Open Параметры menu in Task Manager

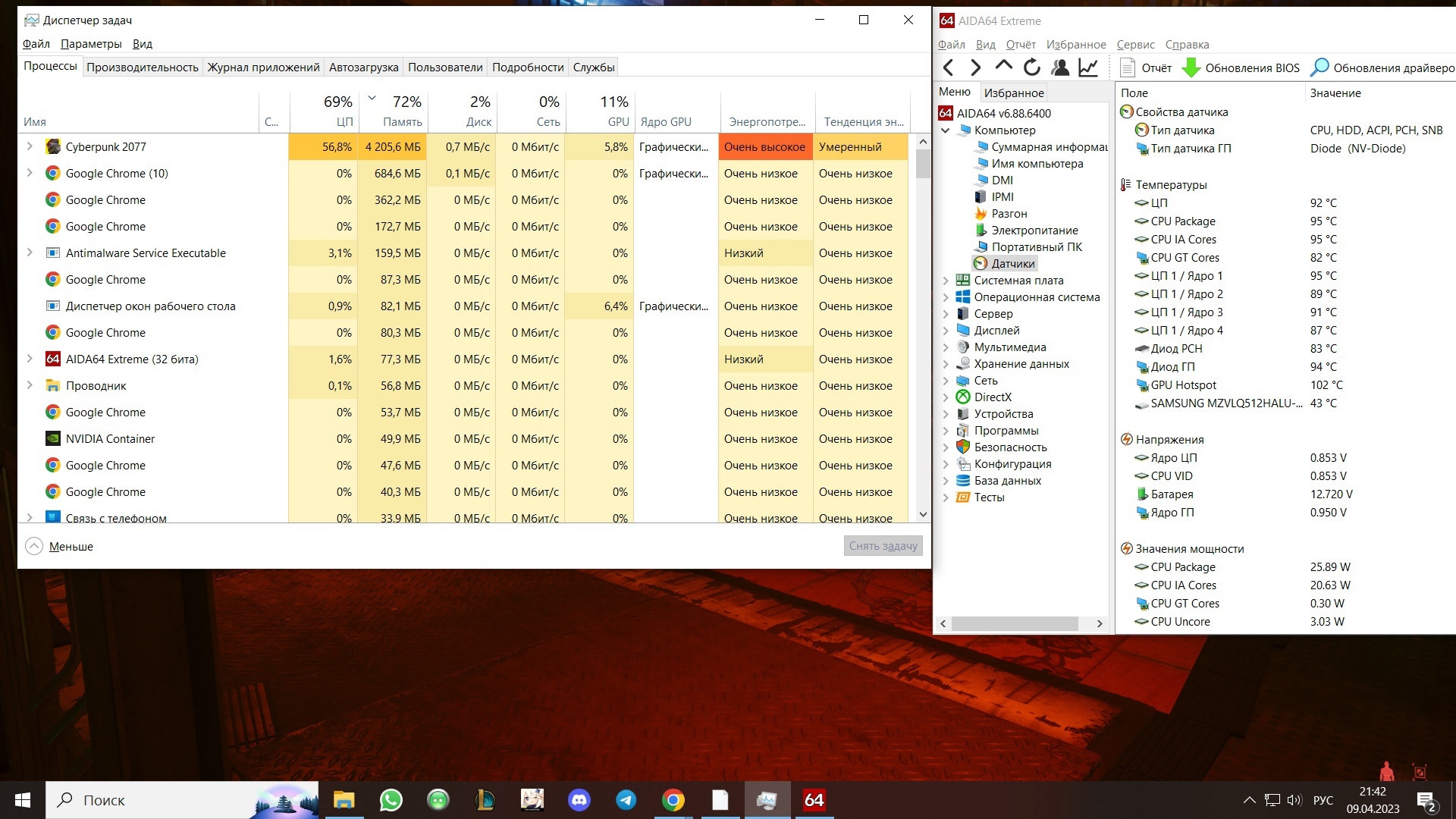click(x=91, y=44)
